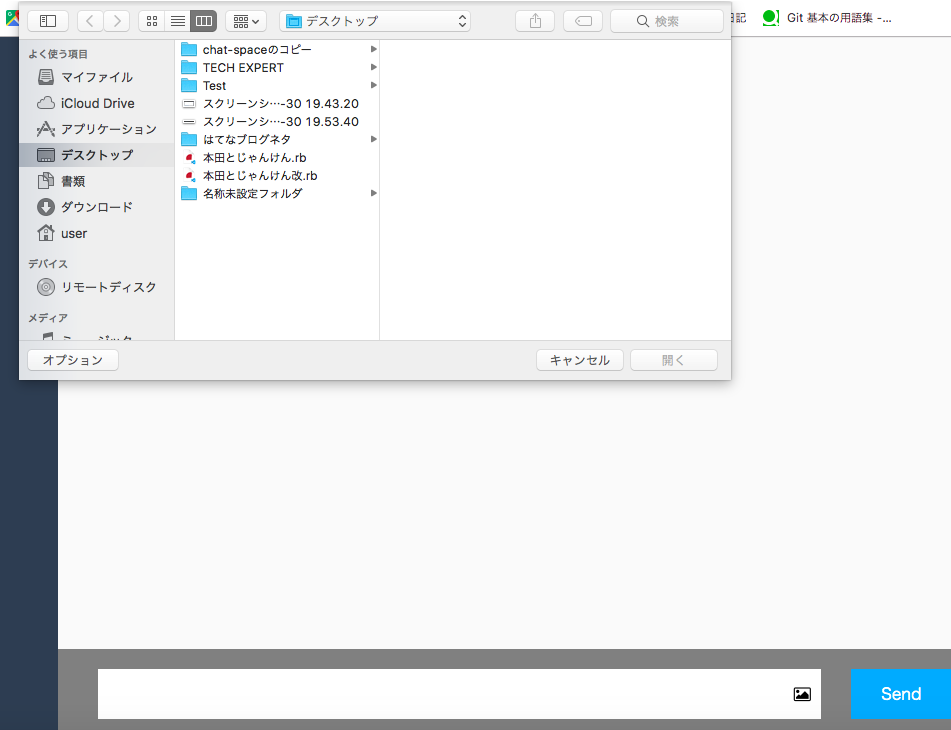
Task: Open the デスクトップ location dropdown
Action: (x=375, y=19)
